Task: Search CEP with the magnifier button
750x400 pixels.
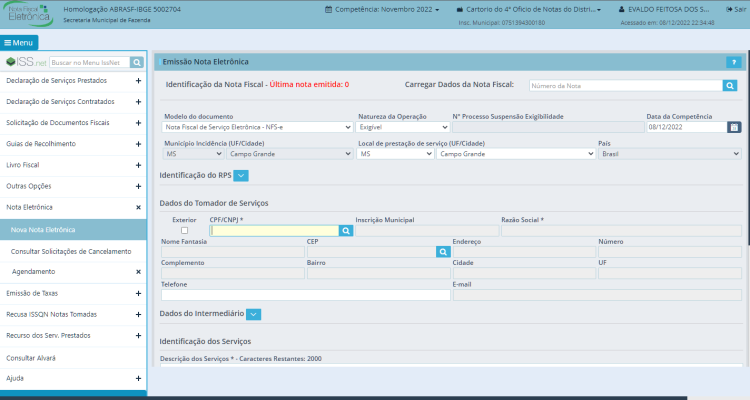Action: pyautogui.click(x=443, y=252)
